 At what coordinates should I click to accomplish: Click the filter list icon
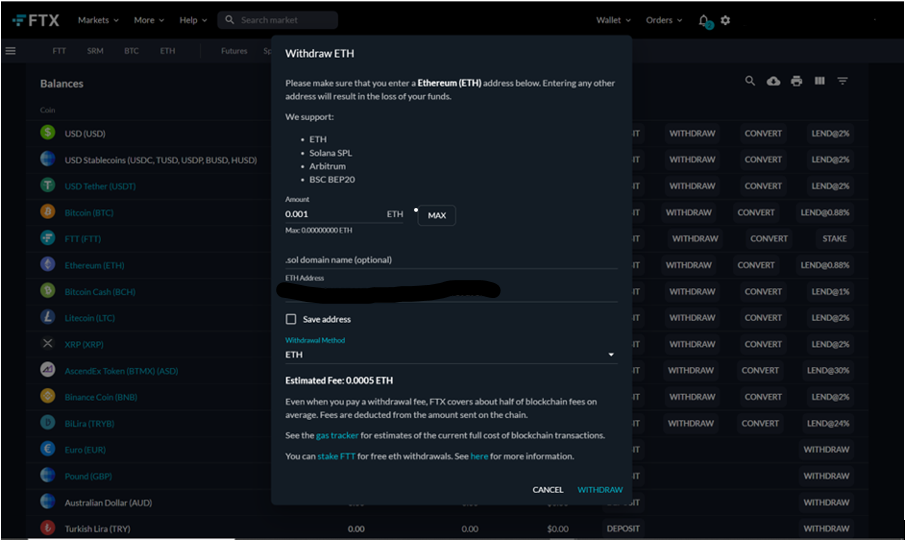tap(842, 81)
